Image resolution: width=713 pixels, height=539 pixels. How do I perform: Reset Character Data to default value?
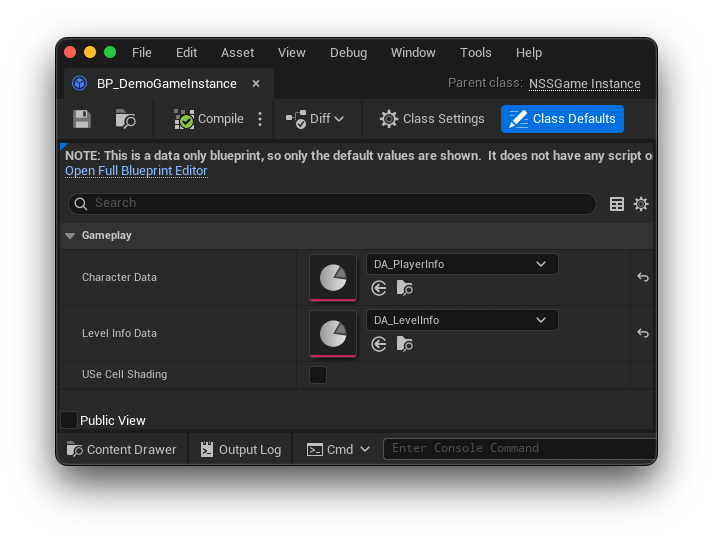643,277
